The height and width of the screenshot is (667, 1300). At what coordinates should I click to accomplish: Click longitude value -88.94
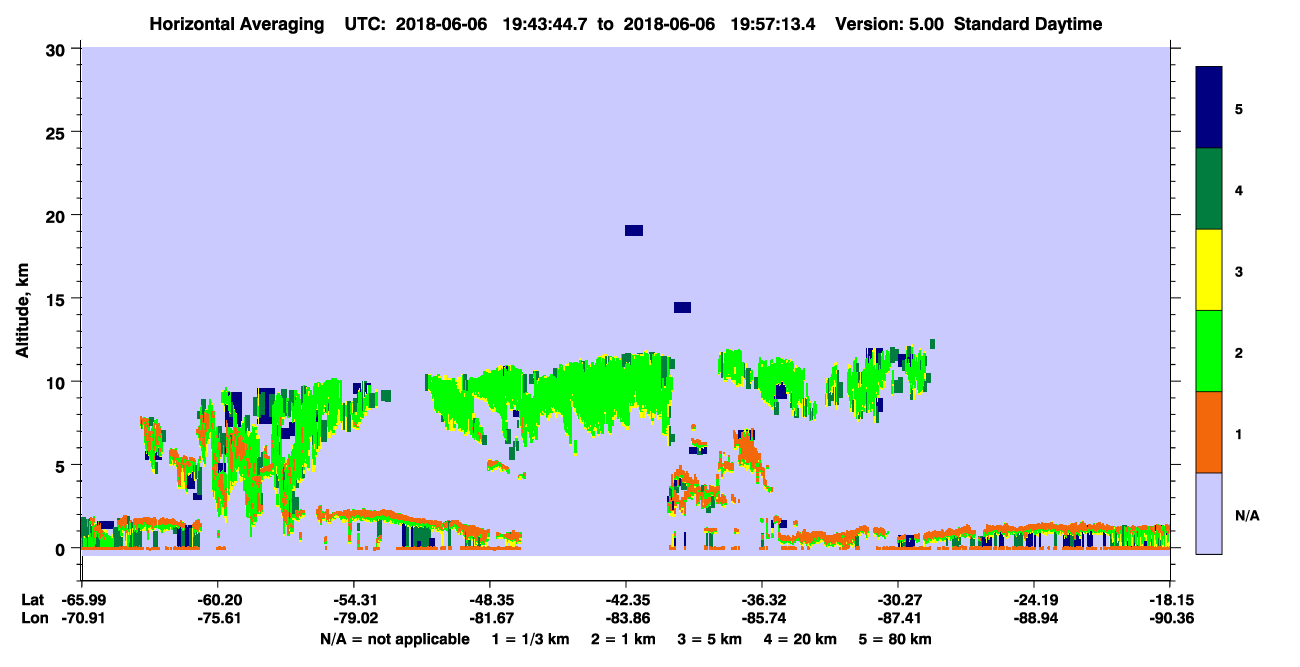tap(1034, 618)
